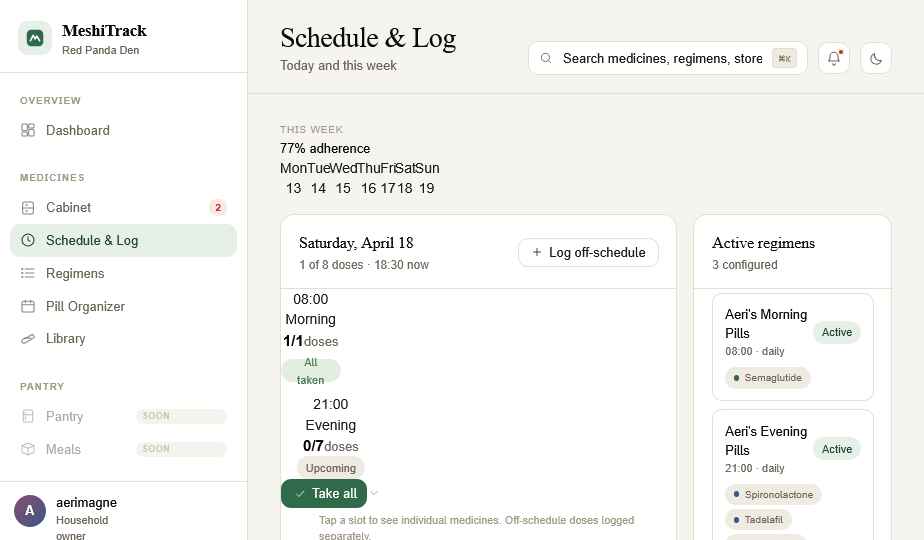
Task: Click the green Take all button
Action: [324, 493]
